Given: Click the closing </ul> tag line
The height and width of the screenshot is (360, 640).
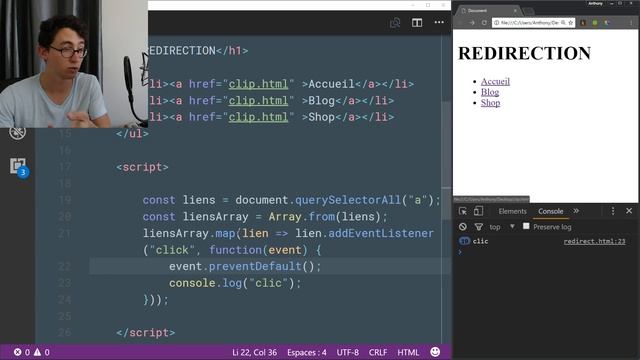Looking at the screenshot, I should point(132,133).
